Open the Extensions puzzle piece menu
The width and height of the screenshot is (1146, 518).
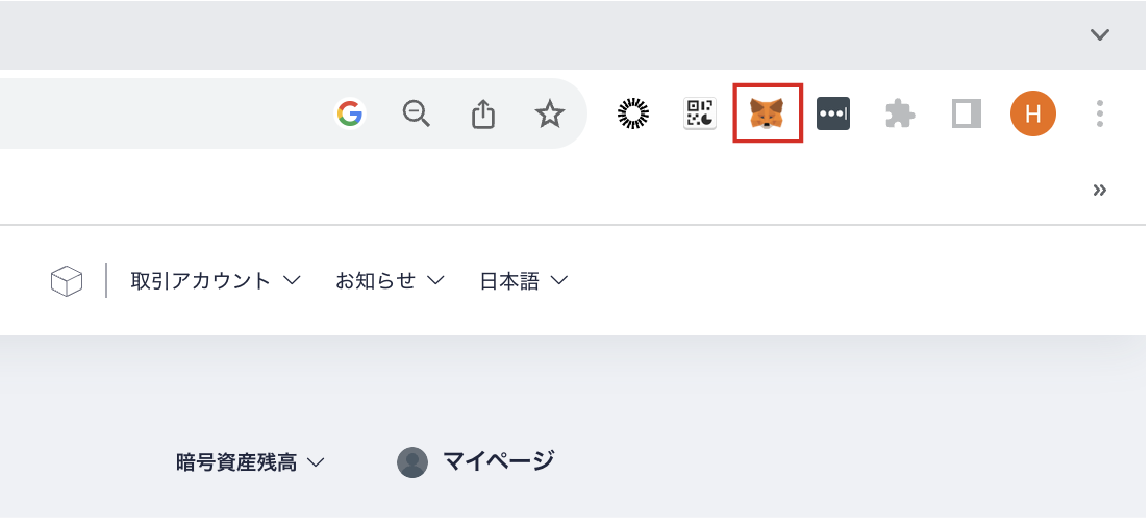[900, 114]
